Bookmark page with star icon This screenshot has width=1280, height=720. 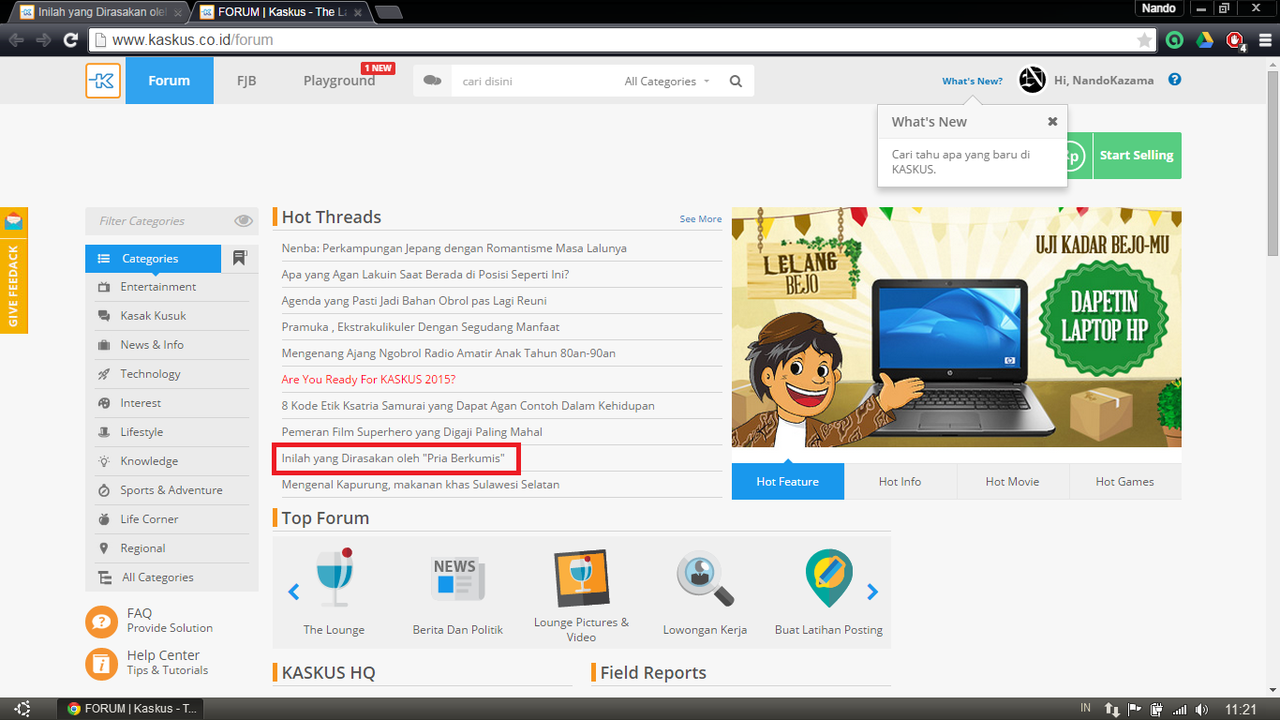point(1144,40)
